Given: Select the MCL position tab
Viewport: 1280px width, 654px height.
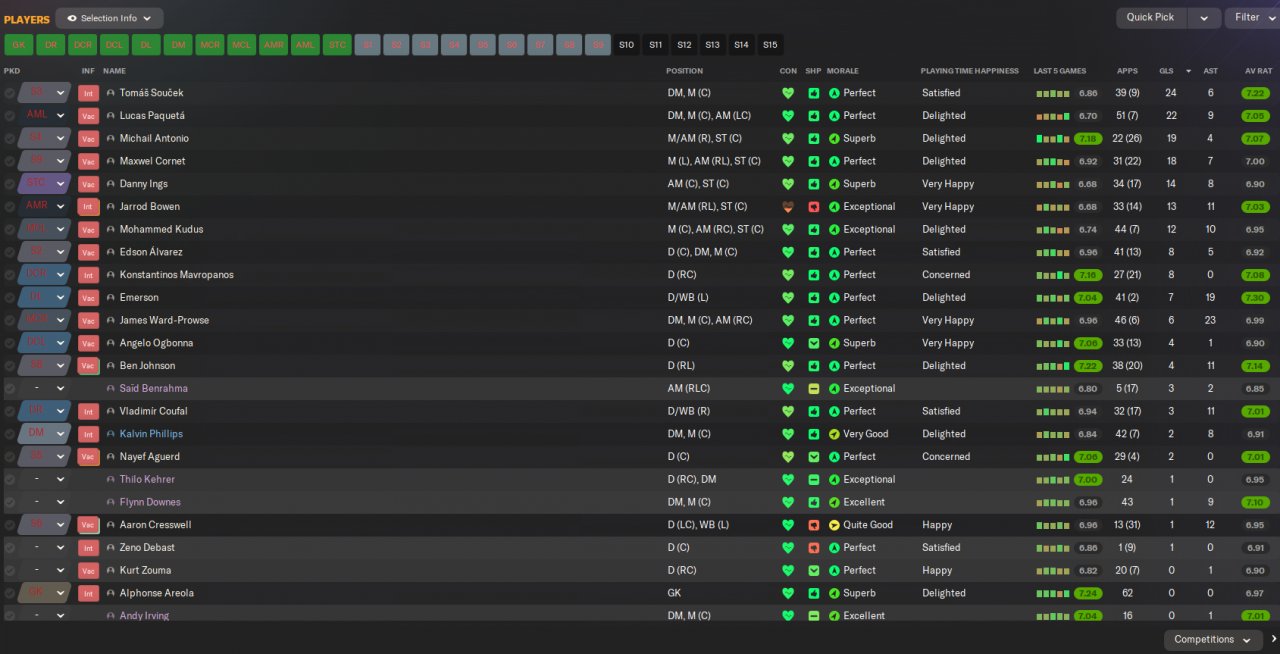Looking at the screenshot, I should click(x=241, y=45).
